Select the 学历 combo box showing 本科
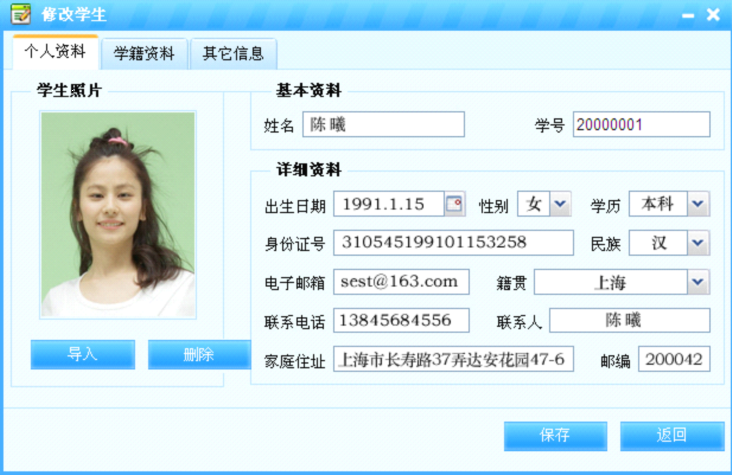This screenshot has width=732, height=475. pos(669,204)
